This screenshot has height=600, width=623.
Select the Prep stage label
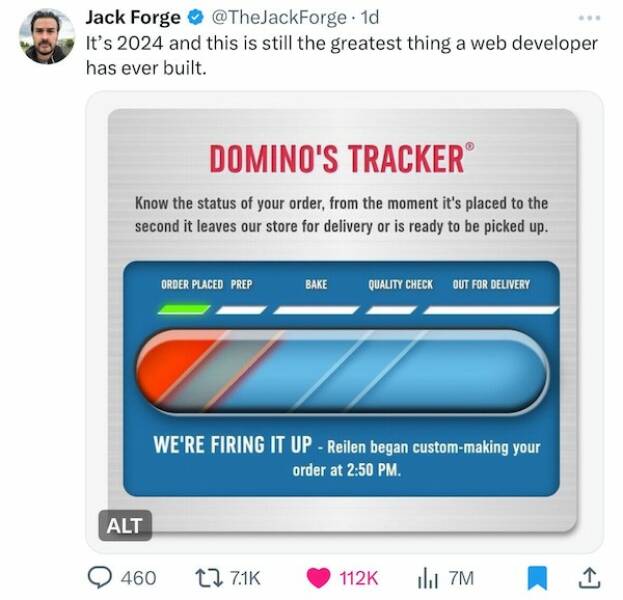[242, 285]
